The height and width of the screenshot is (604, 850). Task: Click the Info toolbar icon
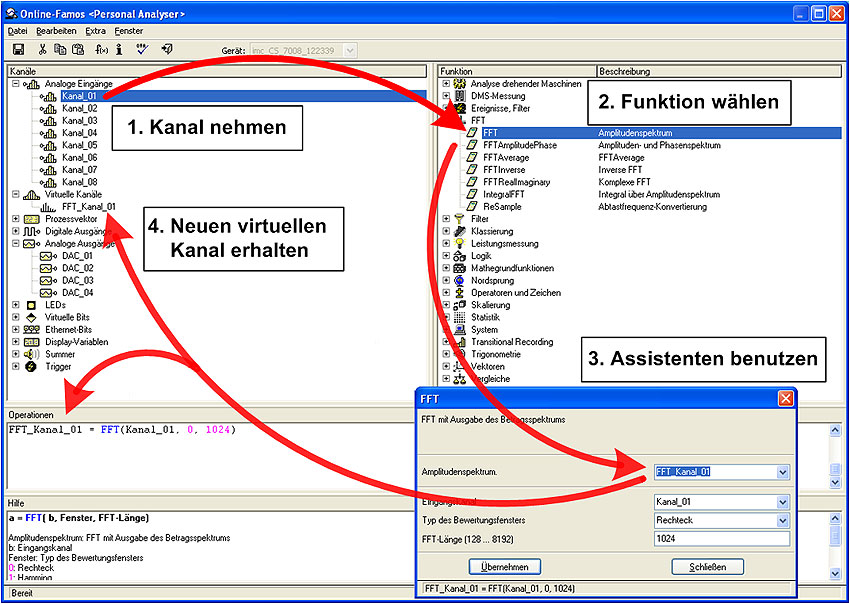[x=119, y=48]
